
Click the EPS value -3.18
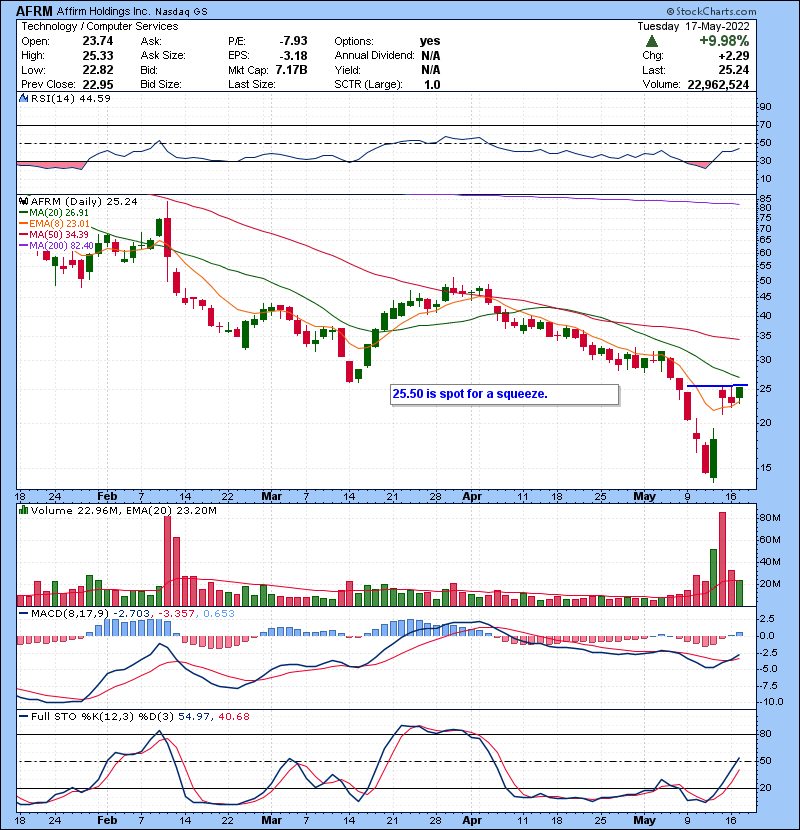click(x=293, y=56)
